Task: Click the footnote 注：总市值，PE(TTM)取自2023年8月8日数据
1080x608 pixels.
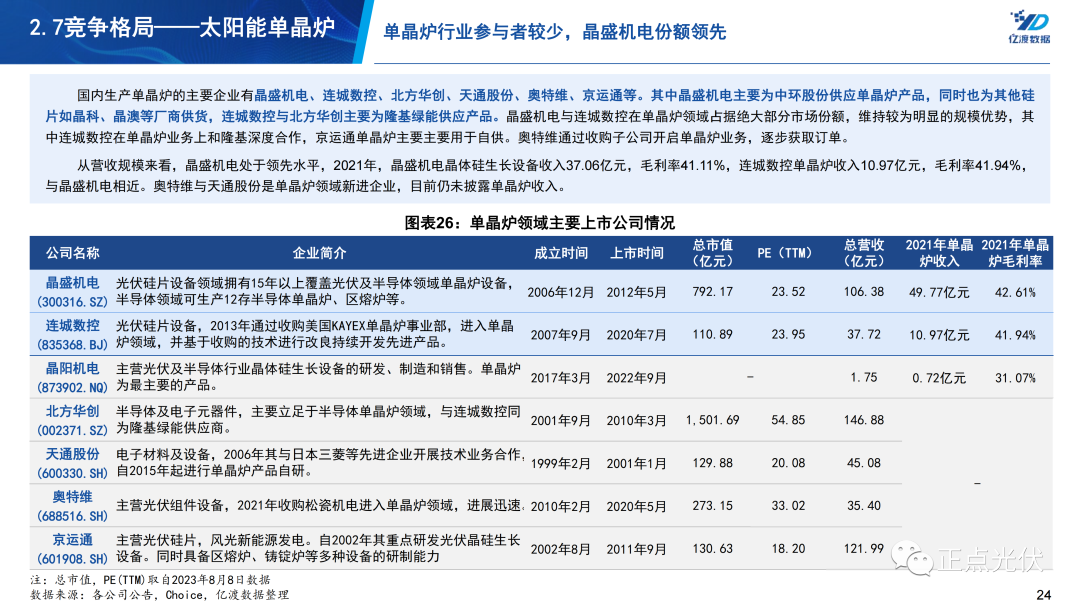Action: [149, 580]
